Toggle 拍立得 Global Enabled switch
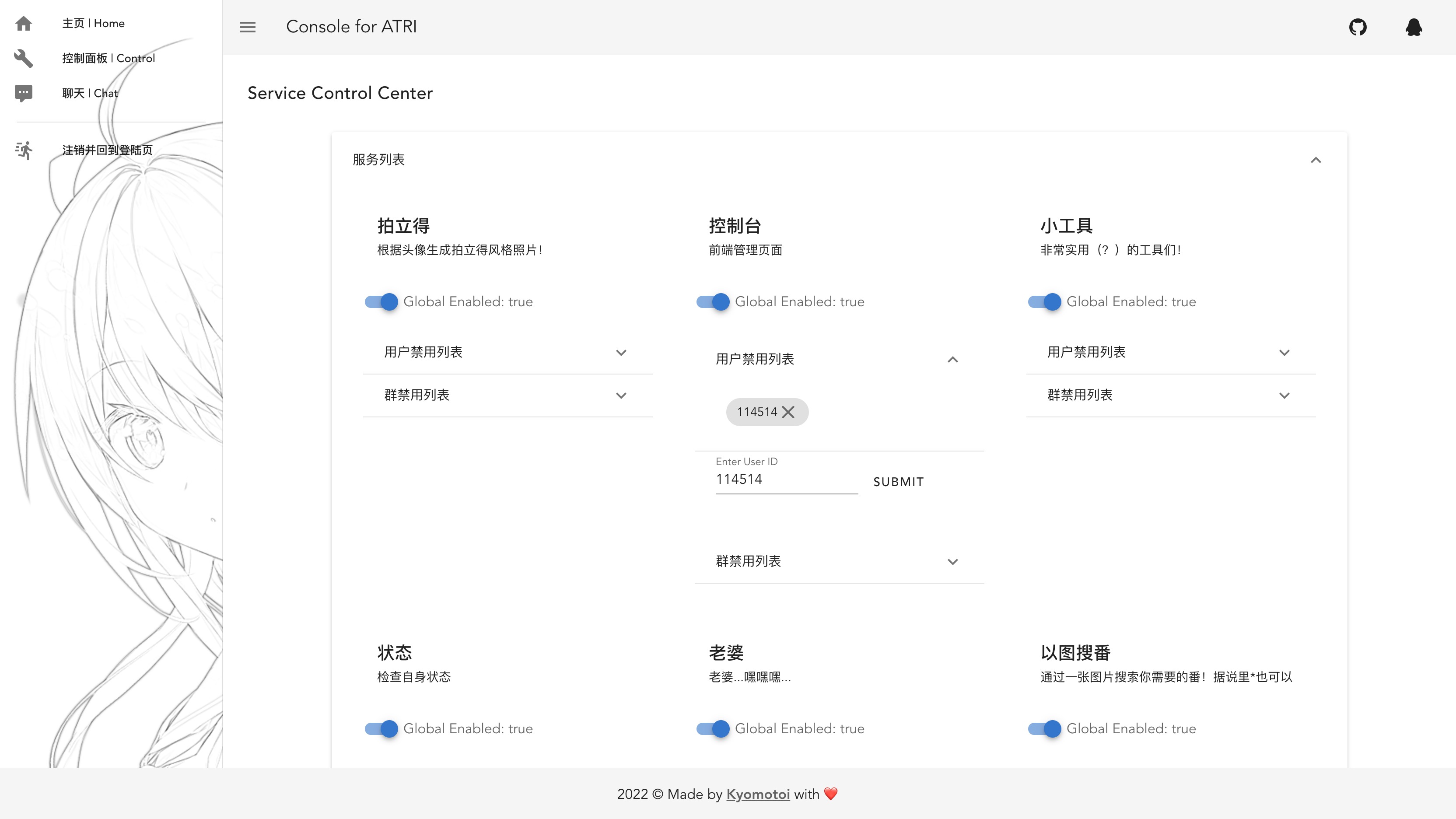The image size is (1456, 819). click(x=381, y=302)
